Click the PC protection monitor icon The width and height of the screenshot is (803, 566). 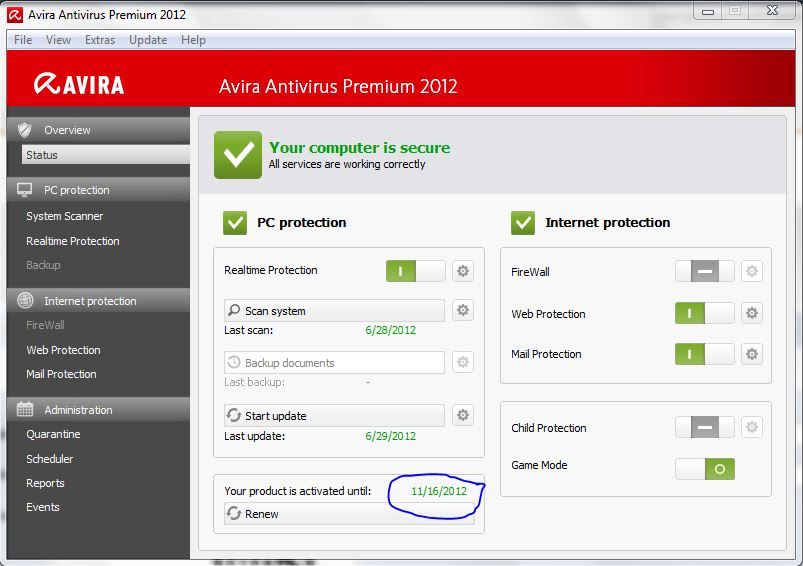point(24,190)
